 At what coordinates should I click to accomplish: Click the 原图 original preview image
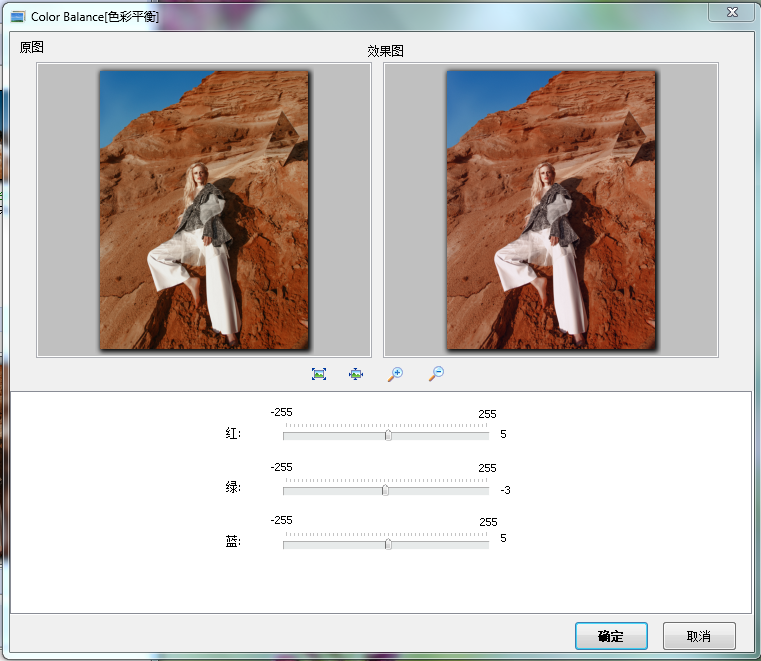point(204,210)
